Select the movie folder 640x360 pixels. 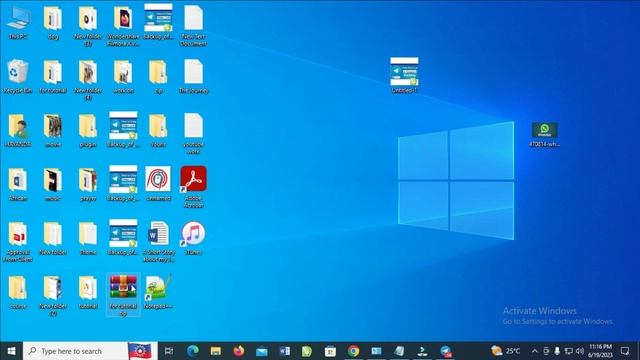[x=53, y=131]
